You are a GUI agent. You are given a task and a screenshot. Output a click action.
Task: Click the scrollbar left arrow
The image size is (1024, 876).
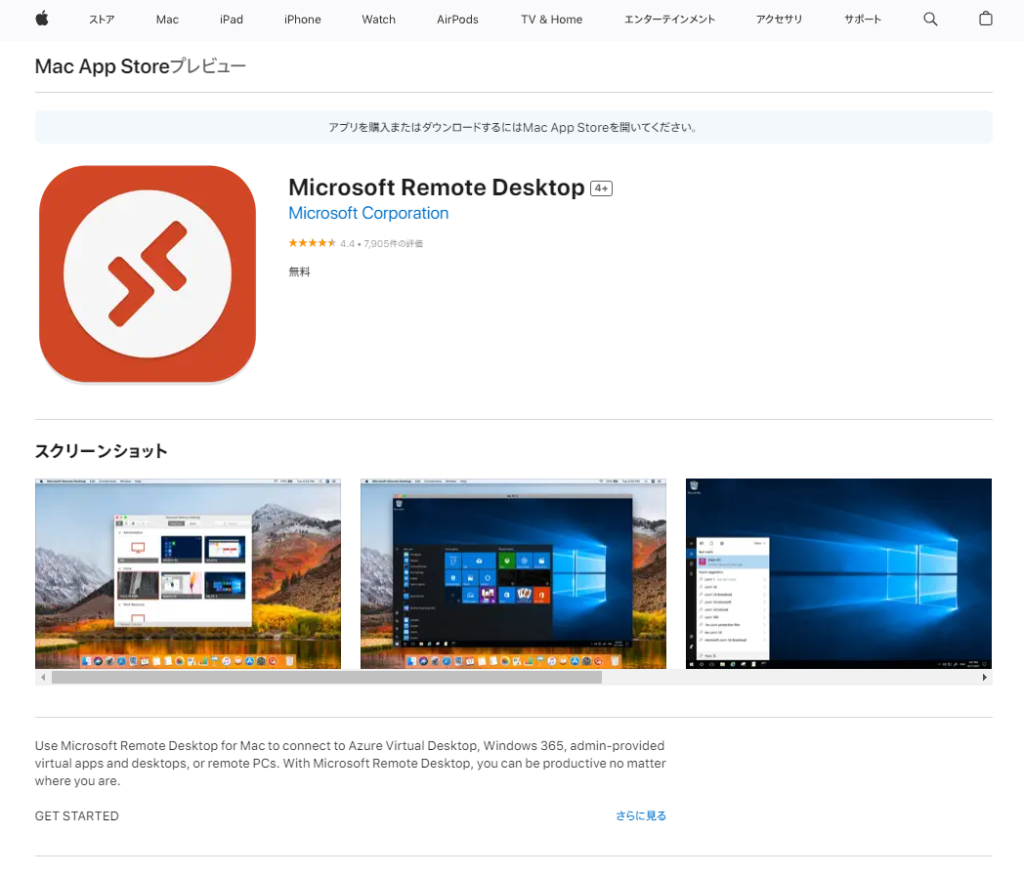pyautogui.click(x=43, y=677)
